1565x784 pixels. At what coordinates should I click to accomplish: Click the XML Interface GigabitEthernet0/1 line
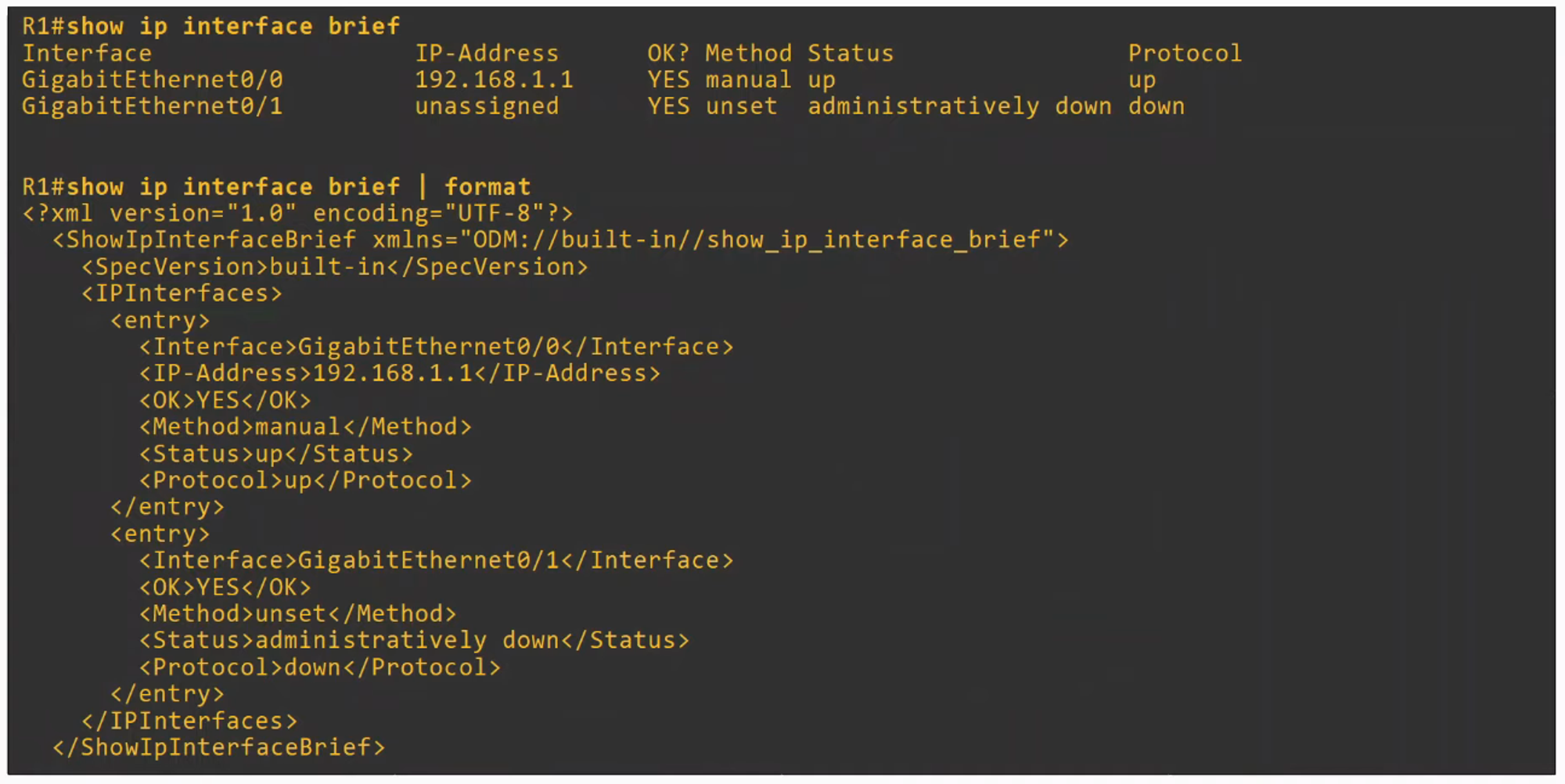[436, 560]
